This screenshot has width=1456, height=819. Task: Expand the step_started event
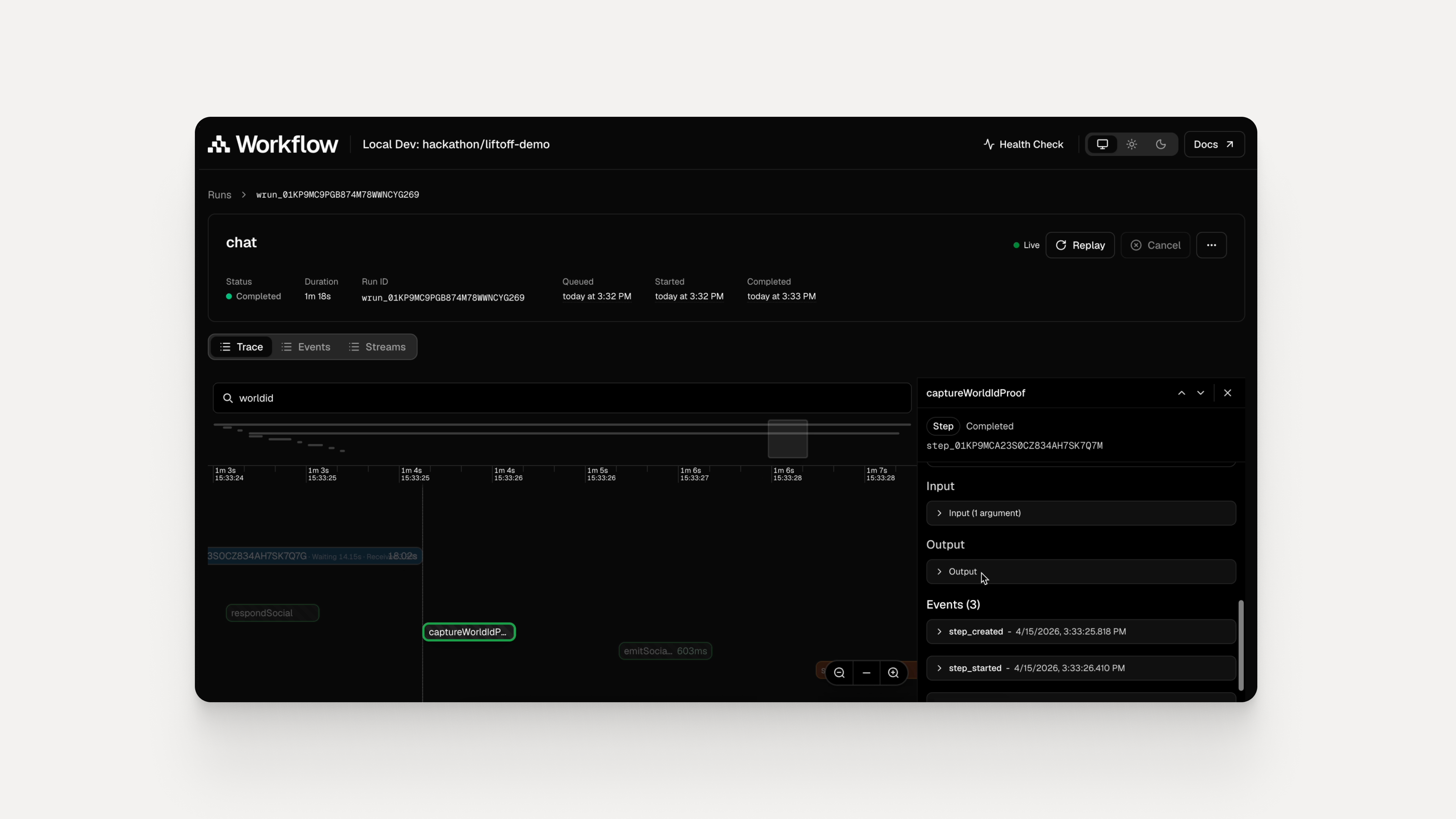1081,668
